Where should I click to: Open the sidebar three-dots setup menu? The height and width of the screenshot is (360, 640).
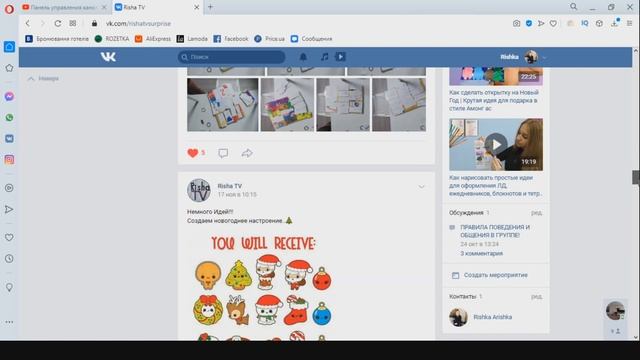click(9, 322)
